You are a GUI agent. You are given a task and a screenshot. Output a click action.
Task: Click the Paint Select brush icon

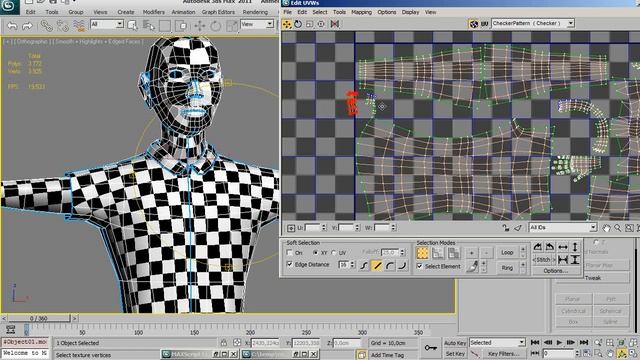tap(472, 266)
